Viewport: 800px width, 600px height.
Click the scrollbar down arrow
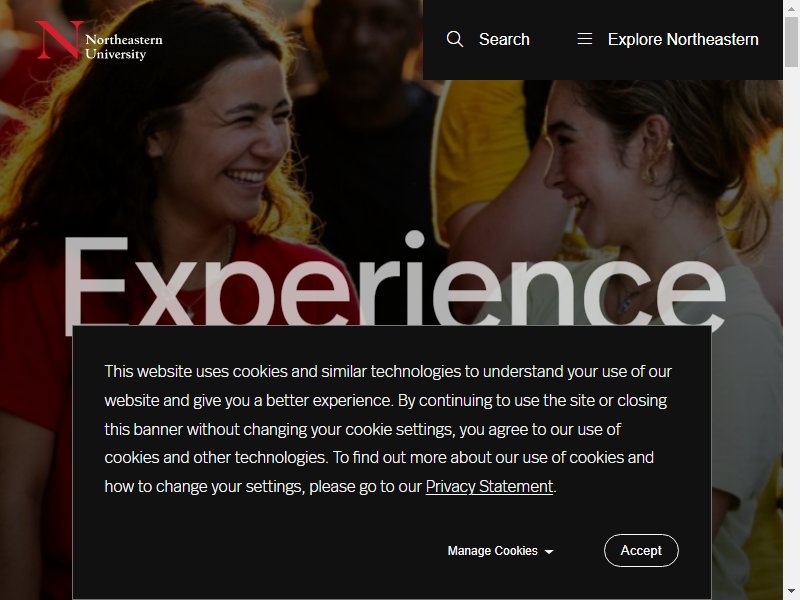791,592
